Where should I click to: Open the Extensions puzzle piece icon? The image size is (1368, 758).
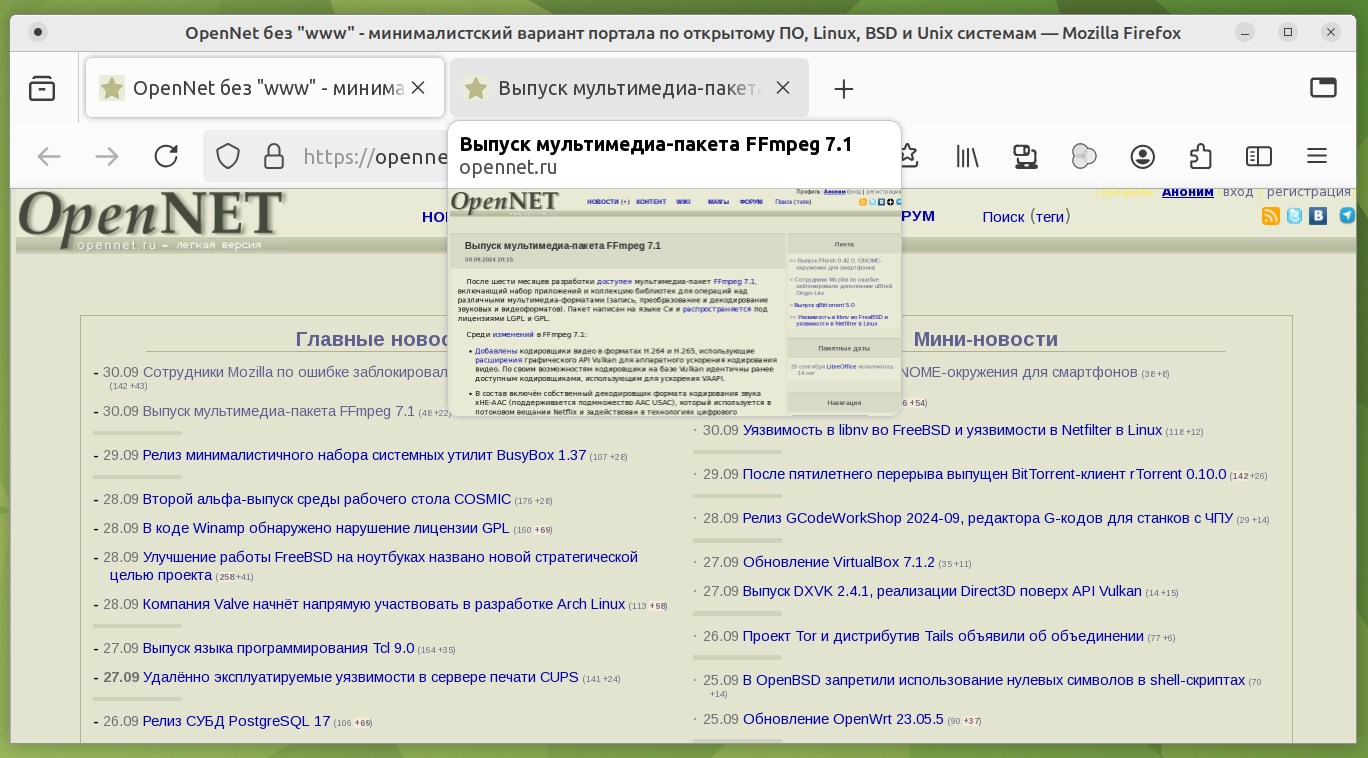tap(1201, 156)
